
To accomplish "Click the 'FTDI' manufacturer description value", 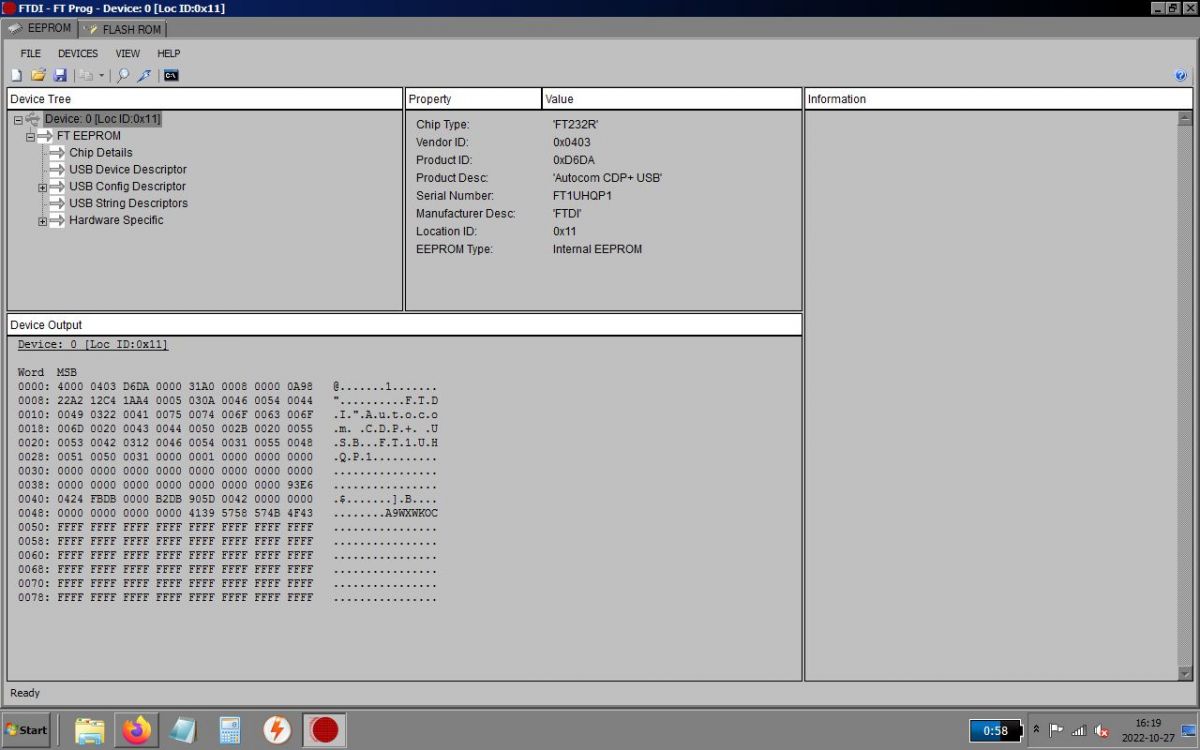I will (x=567, y=214).
